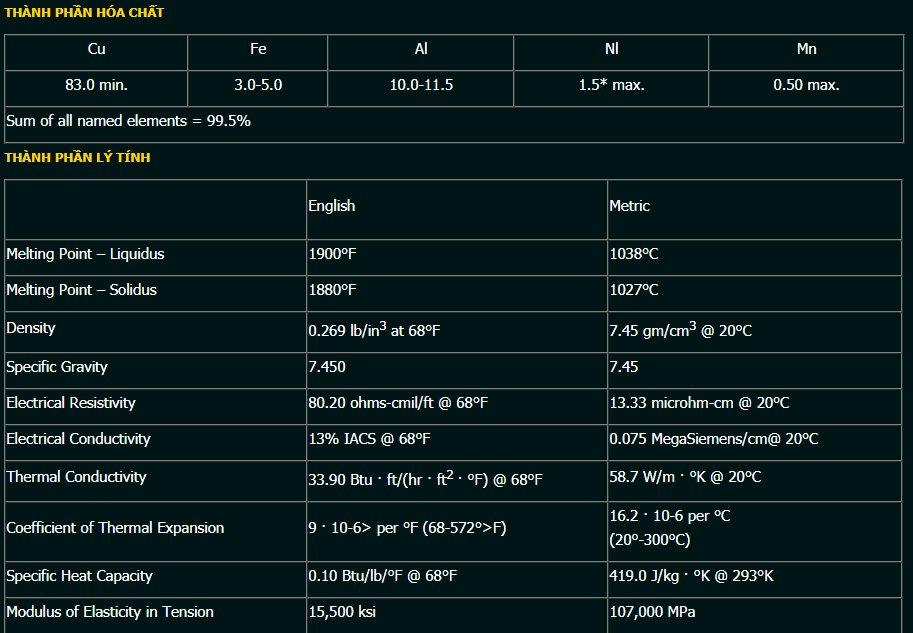Select the 'Metric' column header
The height and width of the screenshot is (633, 913).
[630, 206]
